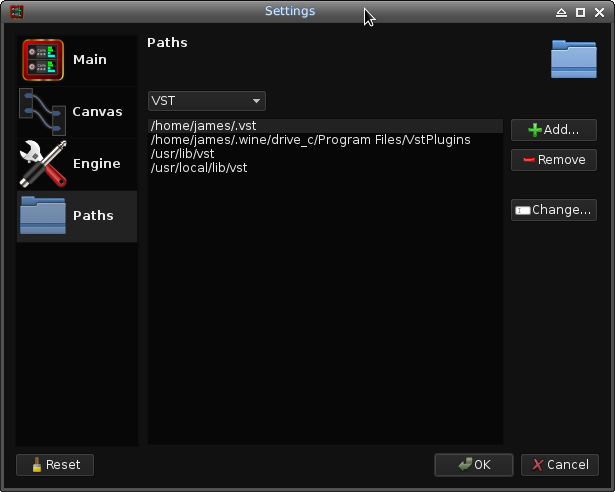Switch to the Engine settings tab
This screenshot has width=615, height=492.
(96, 164)
